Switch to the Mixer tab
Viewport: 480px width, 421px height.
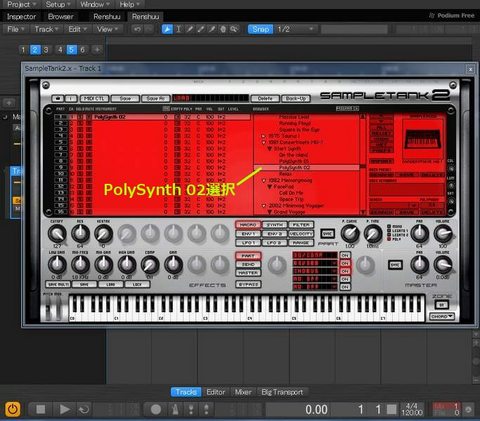[243, 392]
